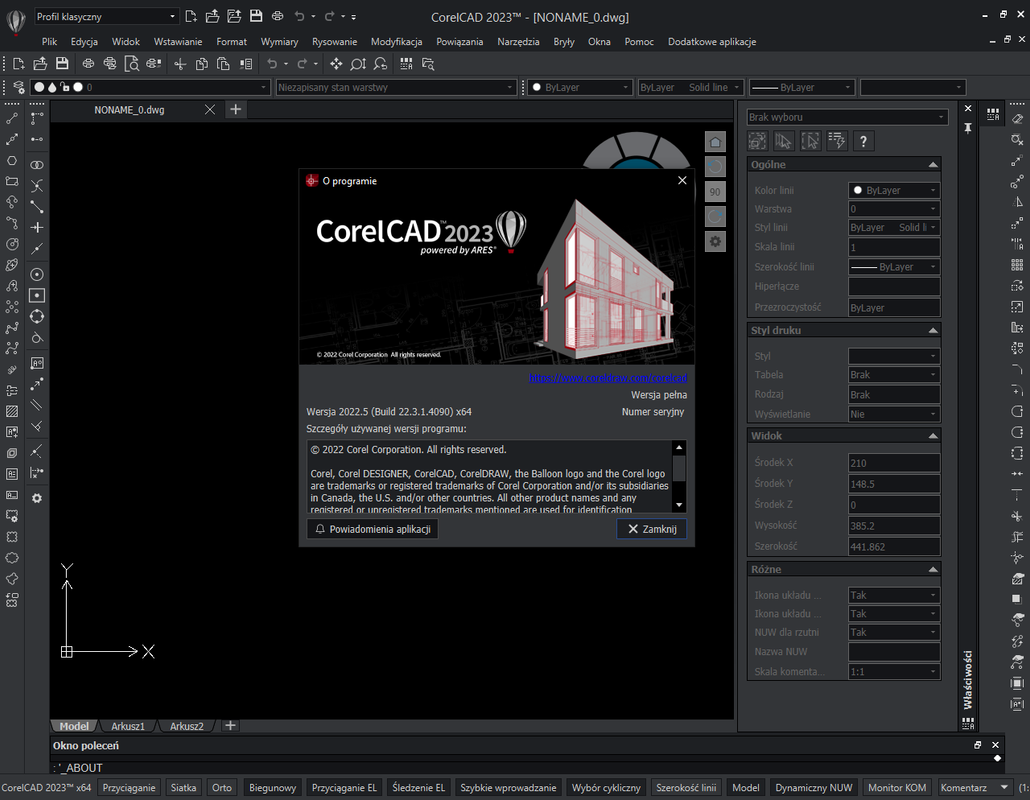Toggle Wybór cykliczny selection cycling
This screenshot has width=1030, height=800.
[606, 788]
